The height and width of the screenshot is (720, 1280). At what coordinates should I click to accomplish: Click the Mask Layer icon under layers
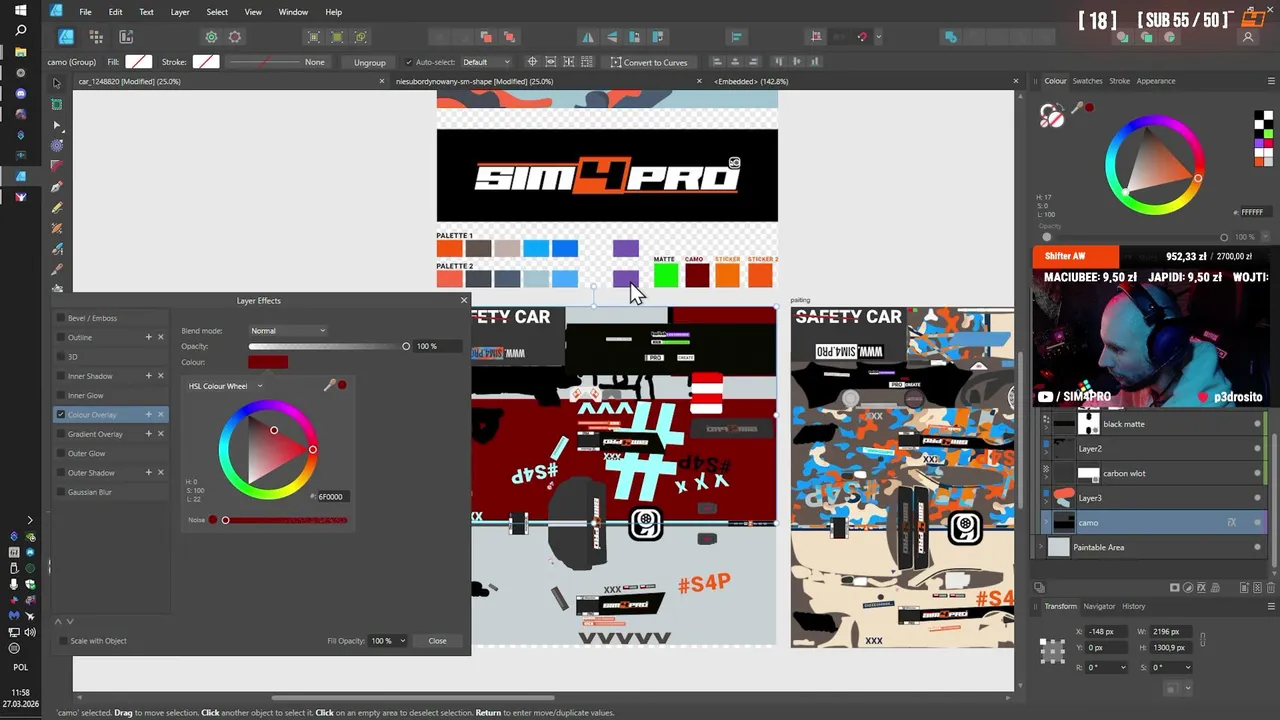tap(1175, 588)
